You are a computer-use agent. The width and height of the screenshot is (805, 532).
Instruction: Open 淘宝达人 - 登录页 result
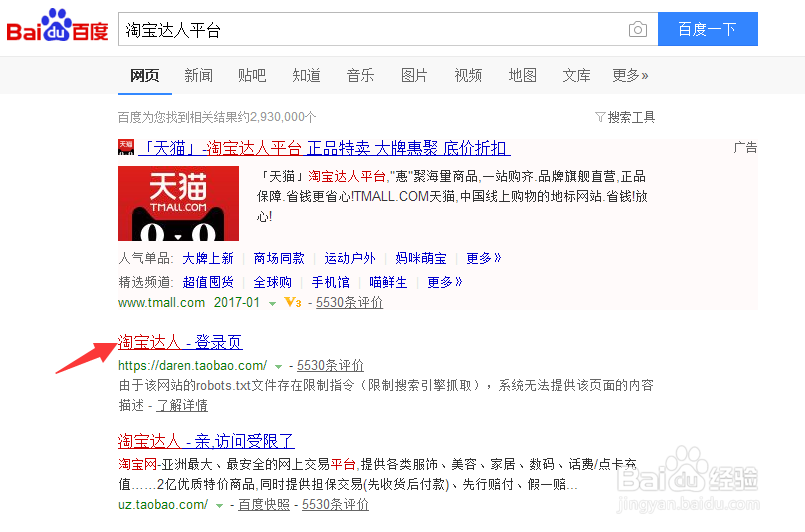coord(180,342)
